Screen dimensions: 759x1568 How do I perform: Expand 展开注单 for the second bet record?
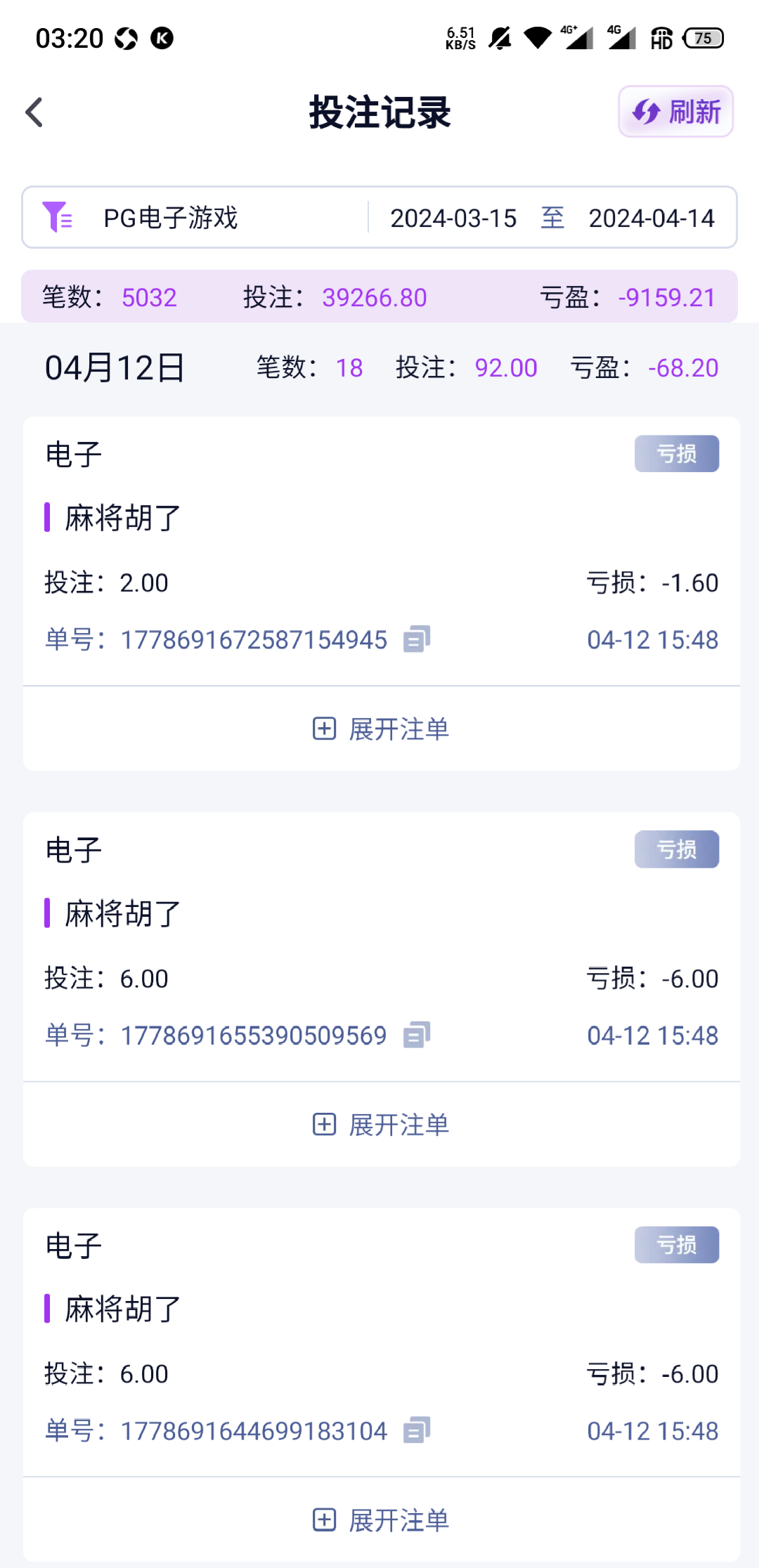pyautogui.click(x=381, y=1125)
